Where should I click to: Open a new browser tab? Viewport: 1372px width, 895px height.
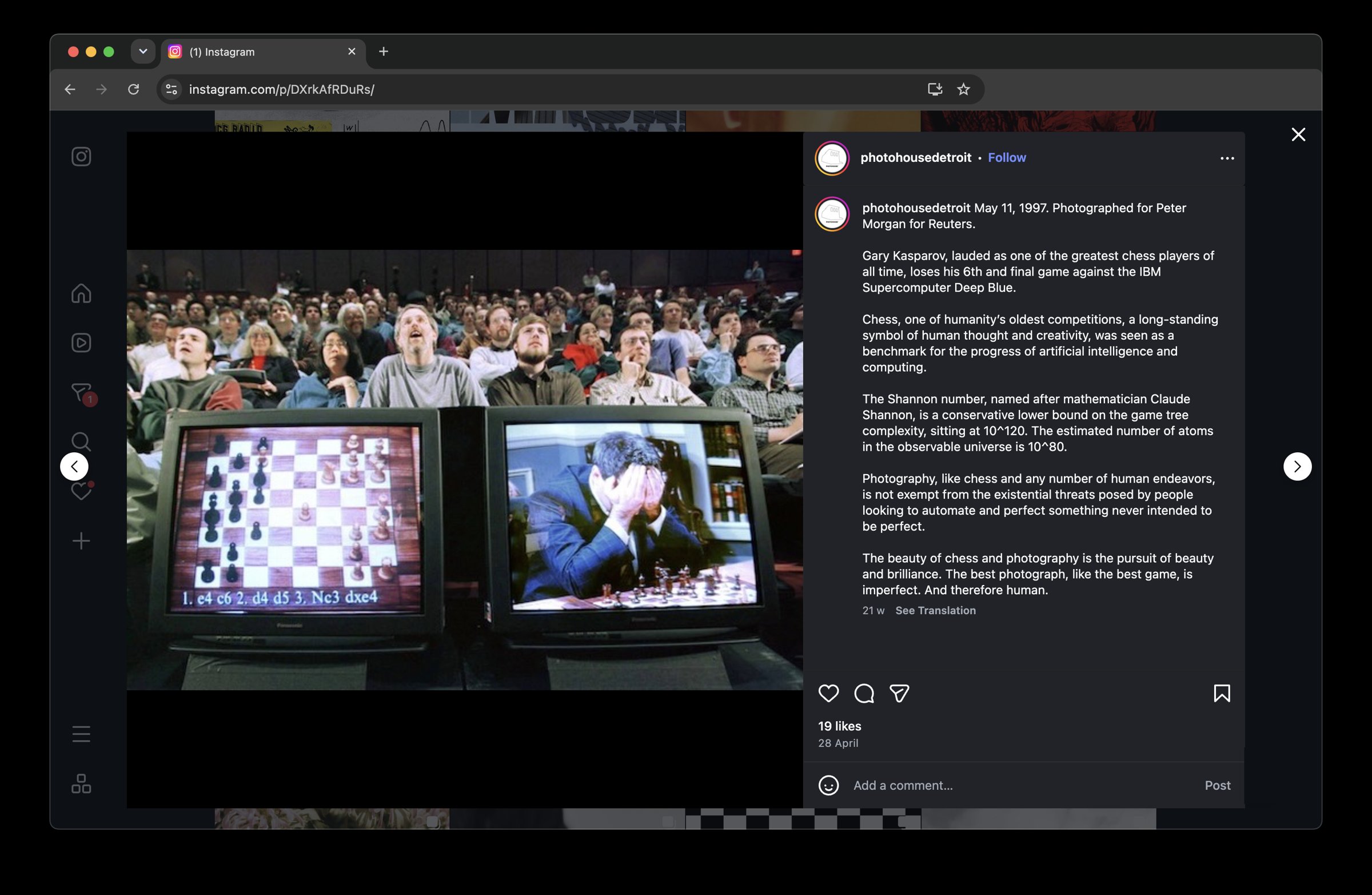point(384,51)
